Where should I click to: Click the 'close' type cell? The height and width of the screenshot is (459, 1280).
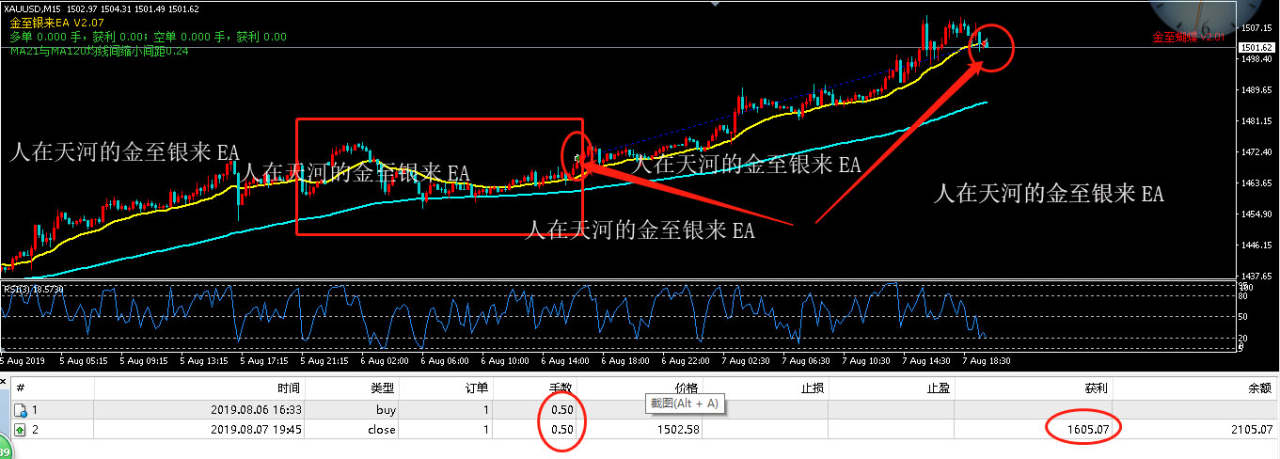[x=382, y=430]
